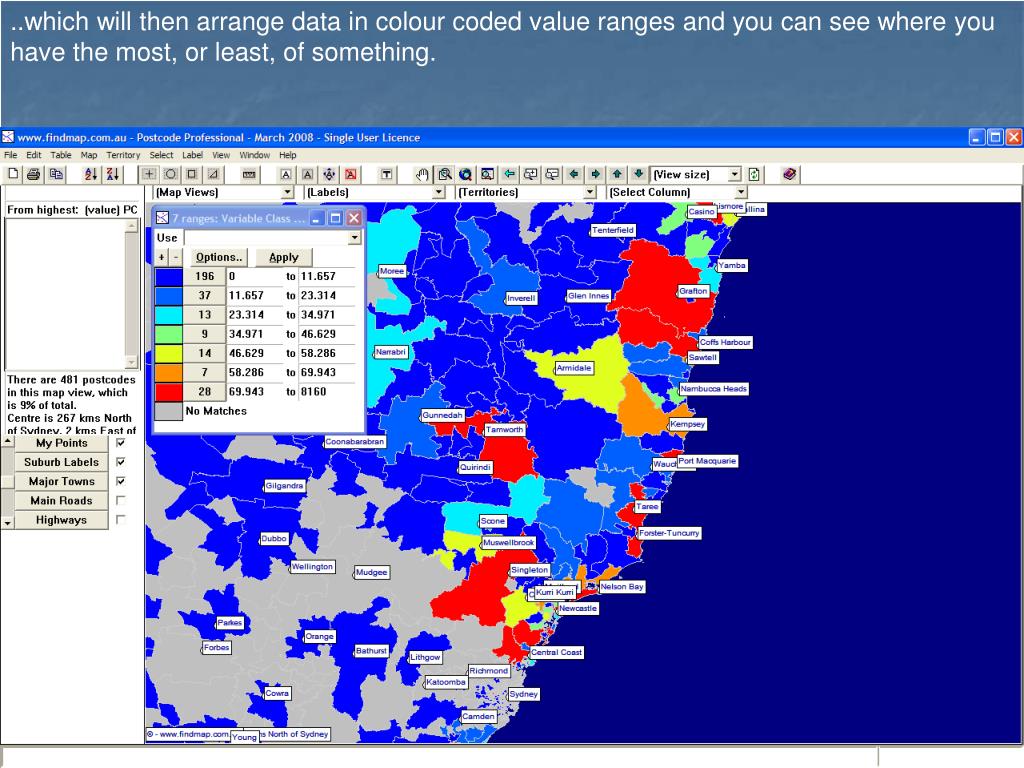
Task: Click the Highways layer button
Action: point(61,520)
